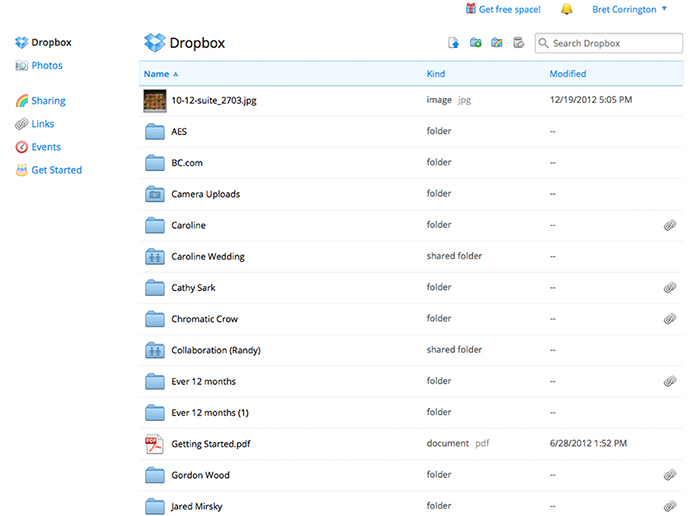This screenshot has width=700, height=516.
Task: Click the 6/28/2012 1:52 PM modified date
Action: click(x=588, y=444)
